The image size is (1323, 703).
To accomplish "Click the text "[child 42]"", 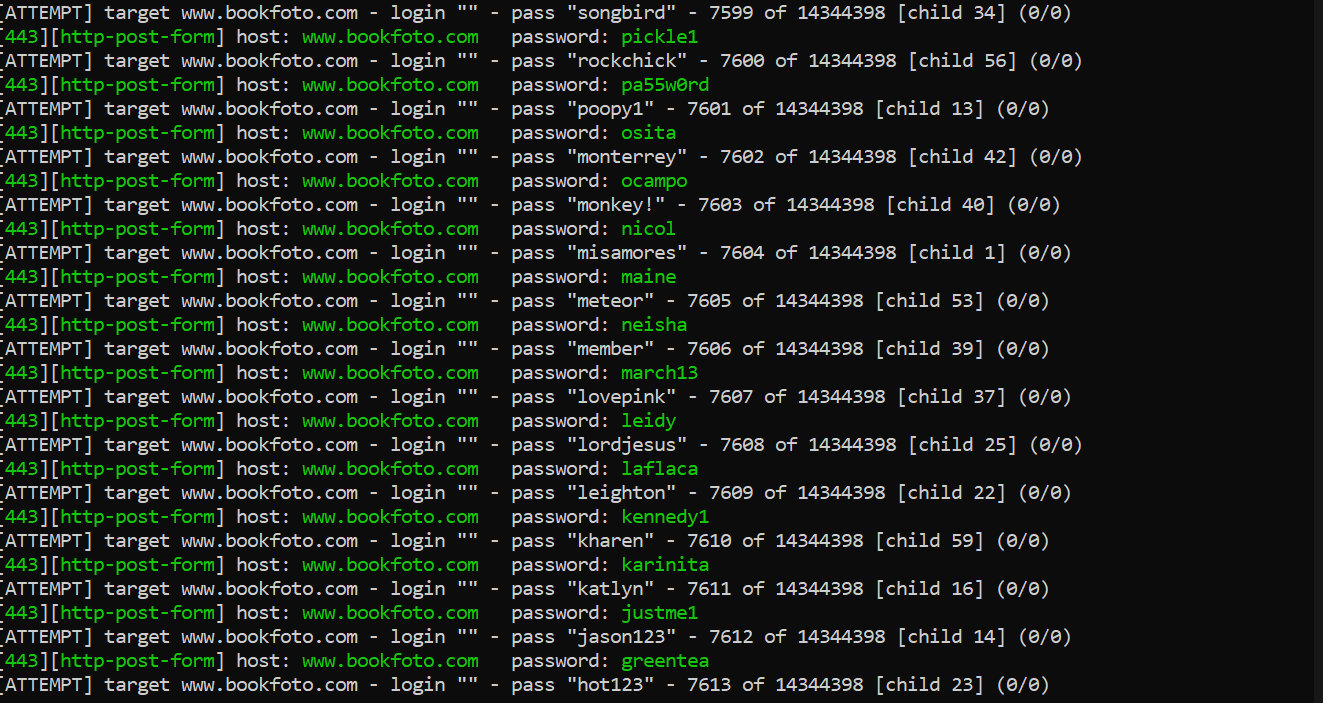I will pyautogui.click(x=961, y=157).
